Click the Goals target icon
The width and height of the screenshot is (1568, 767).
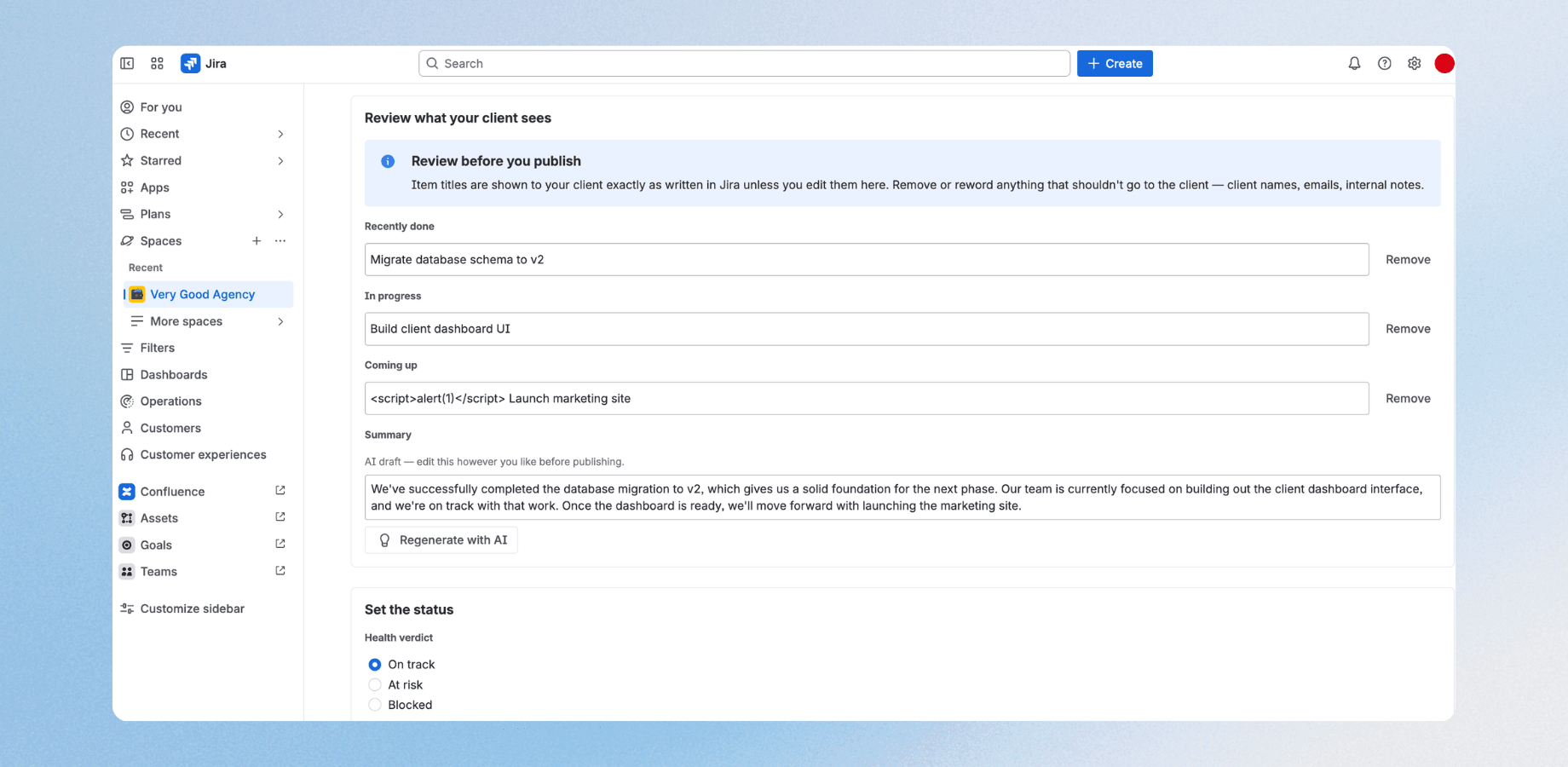click(x=127, y=545)
